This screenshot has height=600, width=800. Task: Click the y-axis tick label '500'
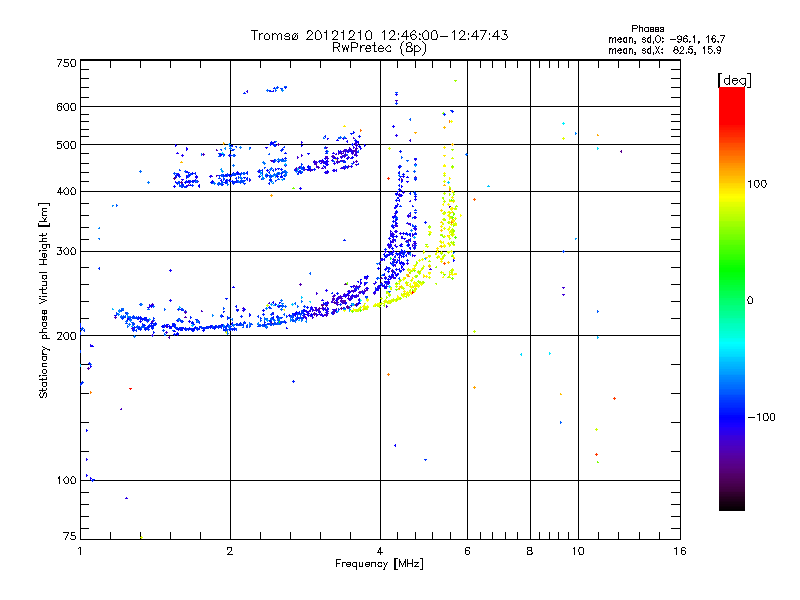66,145
